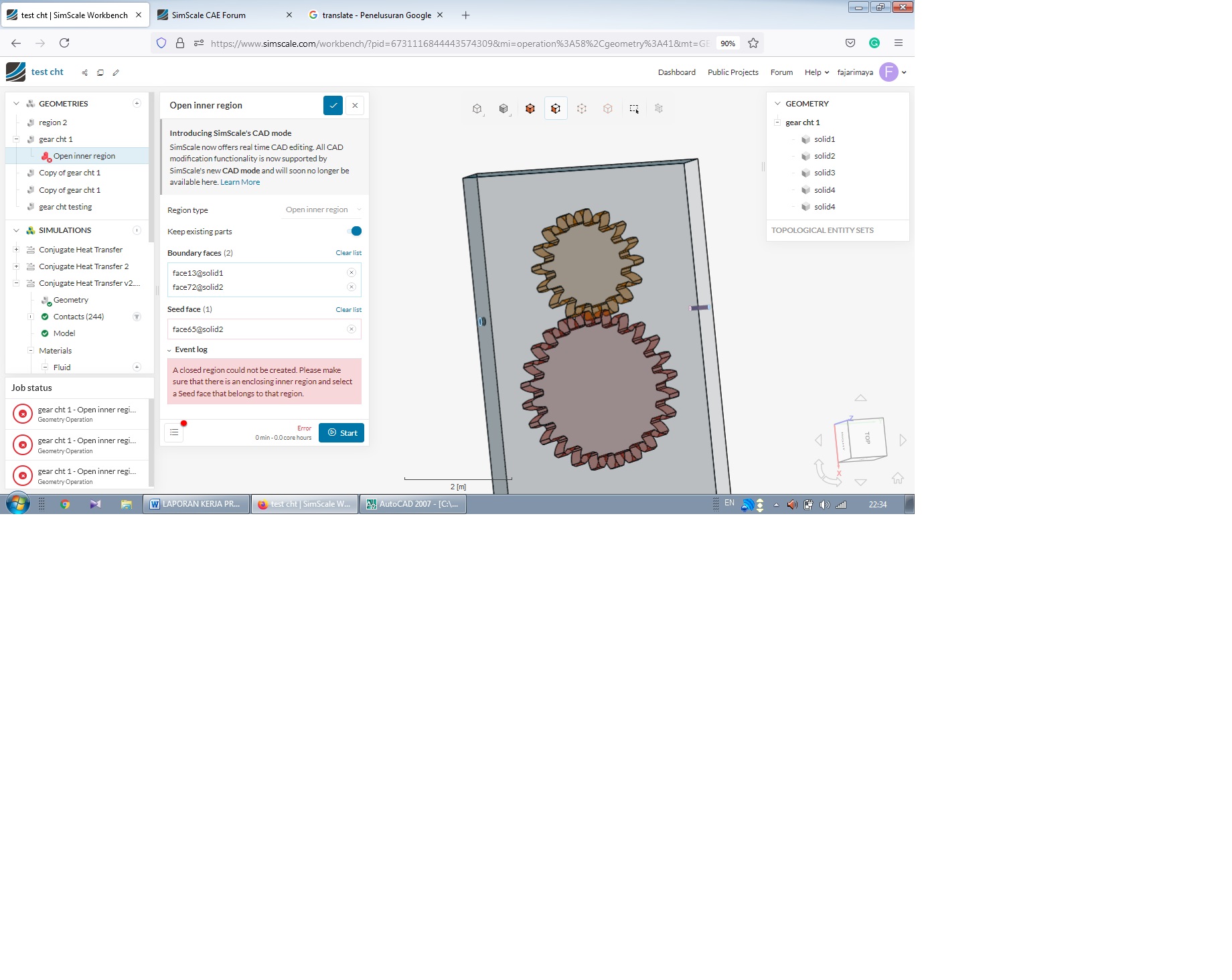Open the job list icon with red dot
Screen dimensions: 1232x980
point(174,432)
